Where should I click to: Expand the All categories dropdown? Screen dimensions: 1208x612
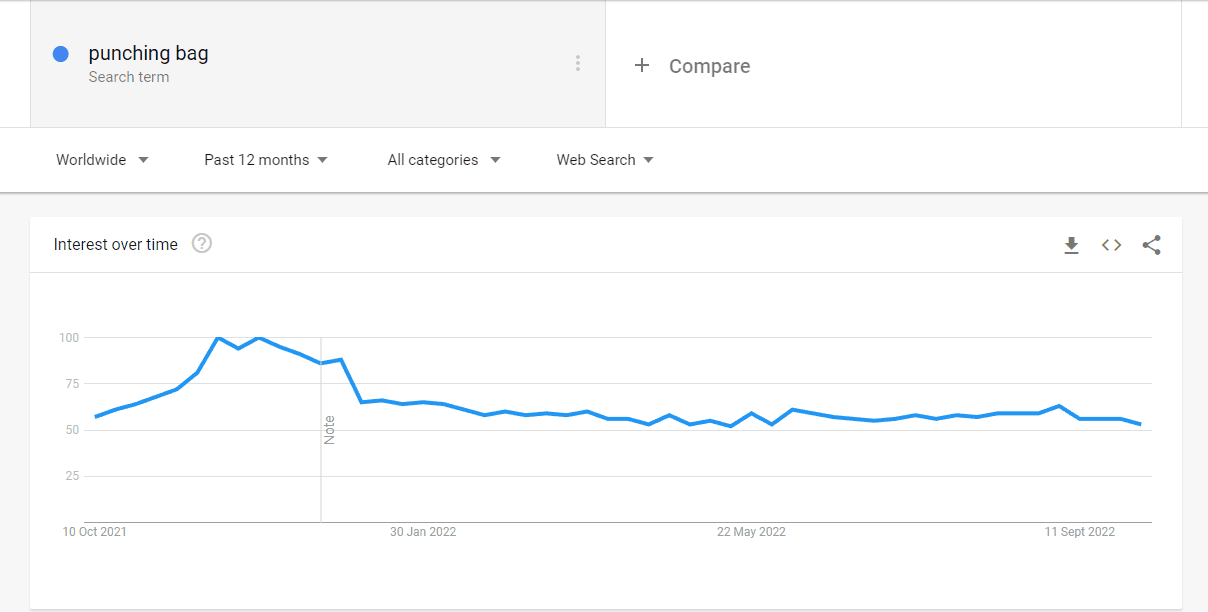[444, 160]
